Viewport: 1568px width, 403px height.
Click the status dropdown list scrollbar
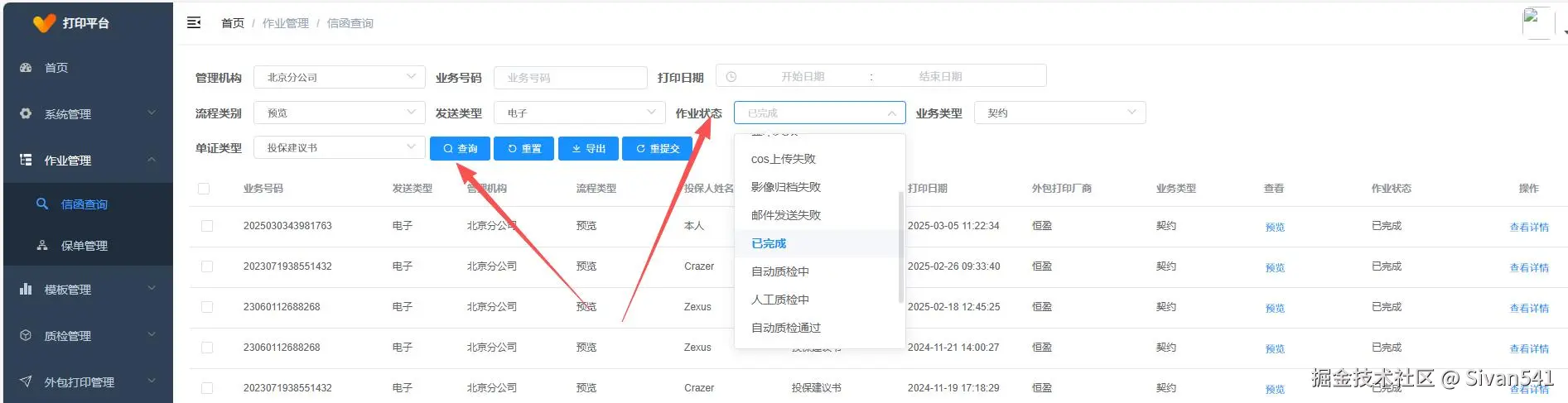[x=900, y=247]
